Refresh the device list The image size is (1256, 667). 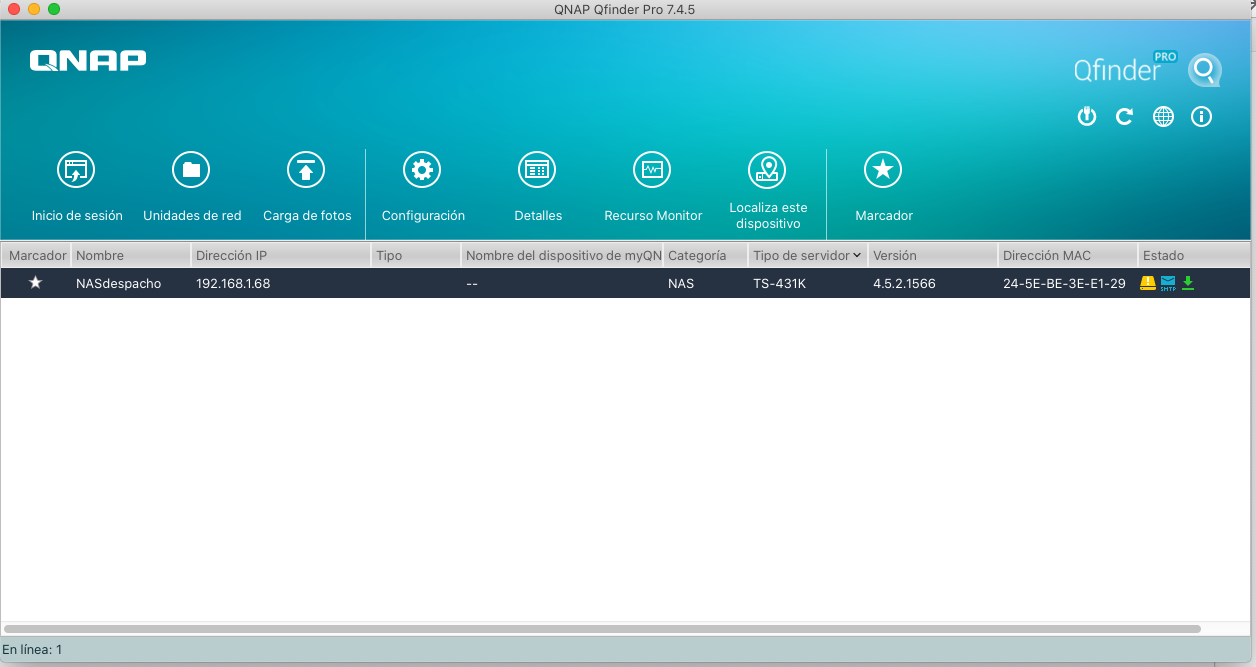1125,117
